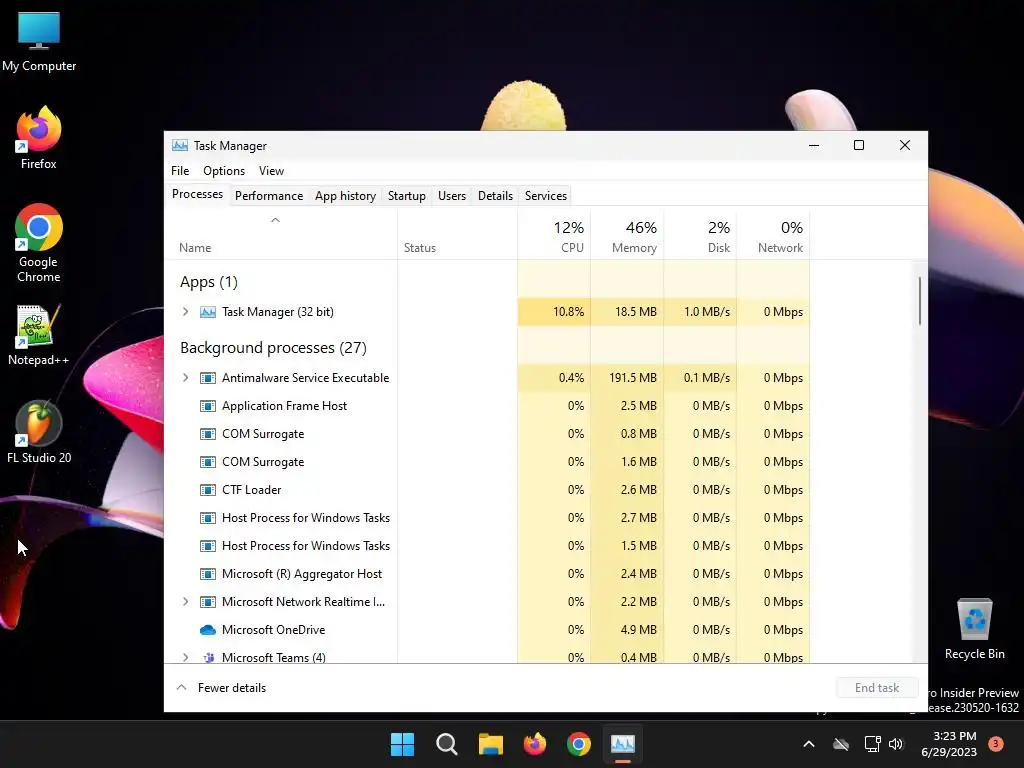The image size is (1024, 768).
Task: Open Search from the taskbar
Action: (x=447, y=744)
